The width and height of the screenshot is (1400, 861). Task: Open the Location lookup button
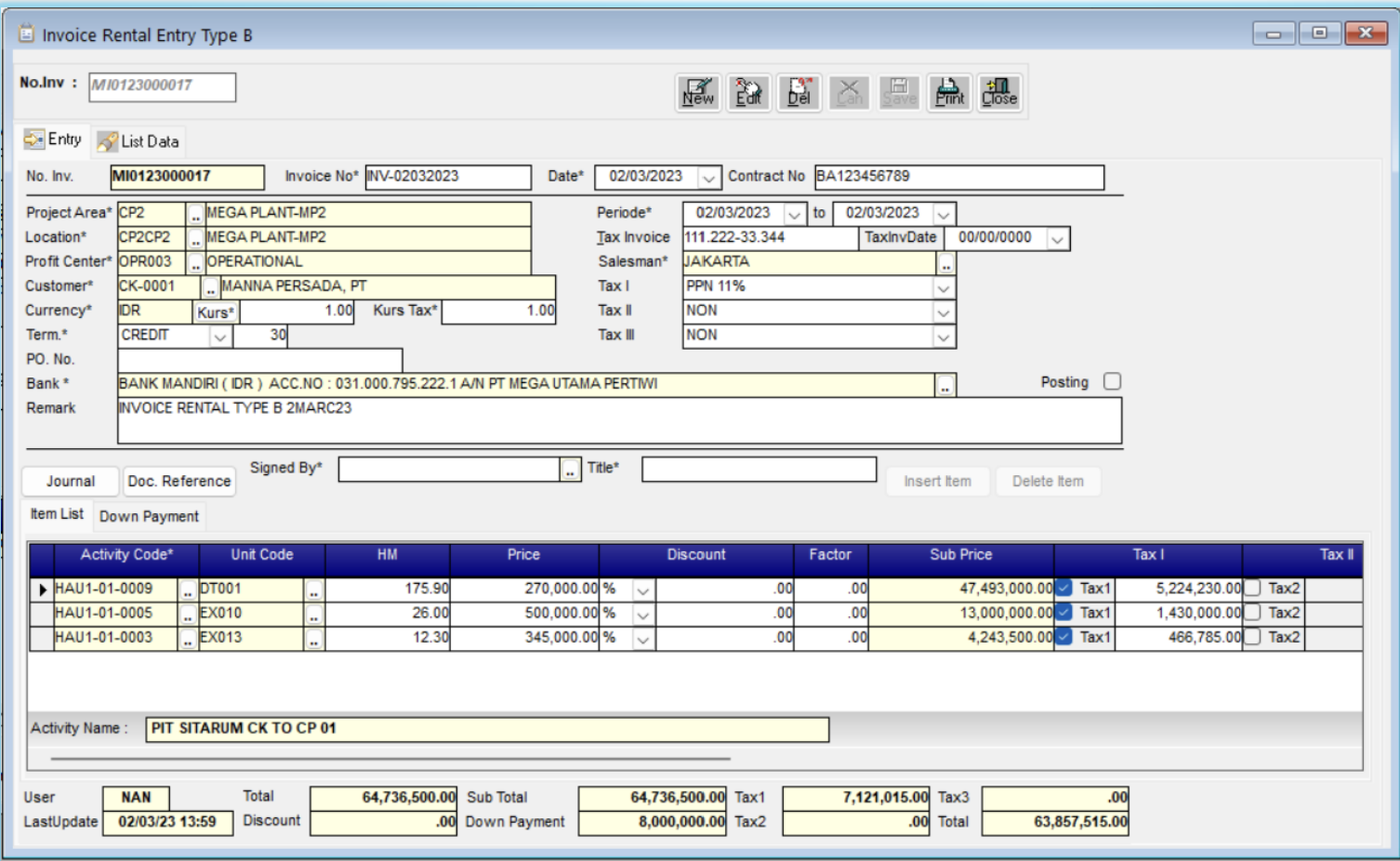195,238
